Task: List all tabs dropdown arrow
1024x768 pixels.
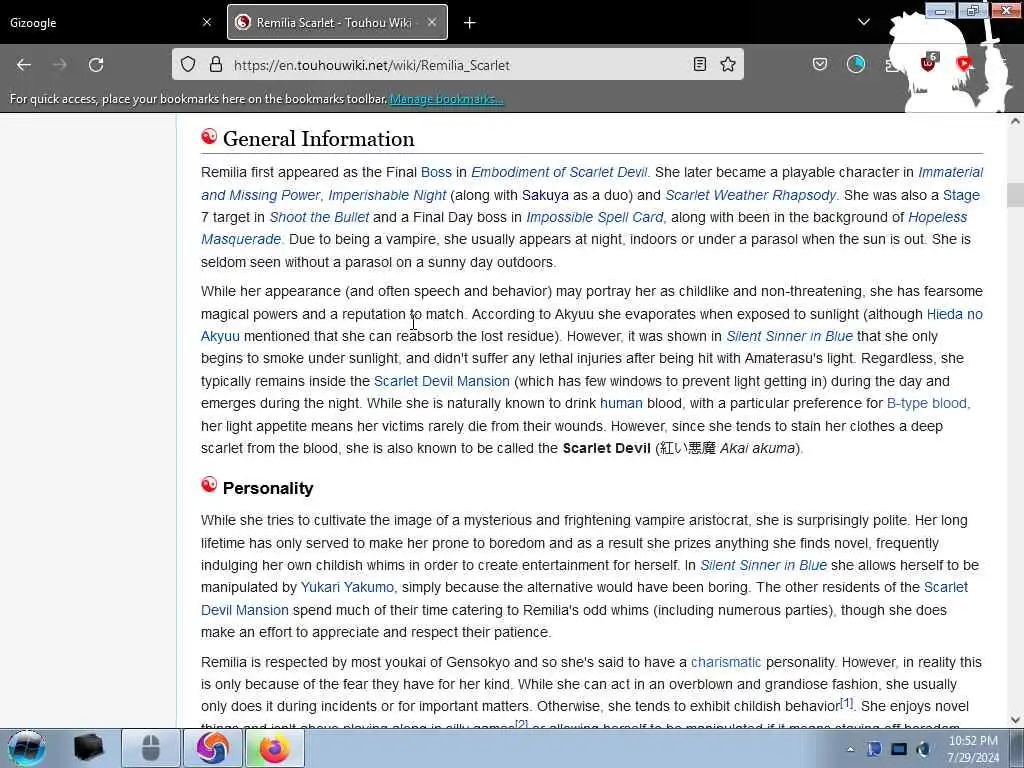Action: coord(863,22)
